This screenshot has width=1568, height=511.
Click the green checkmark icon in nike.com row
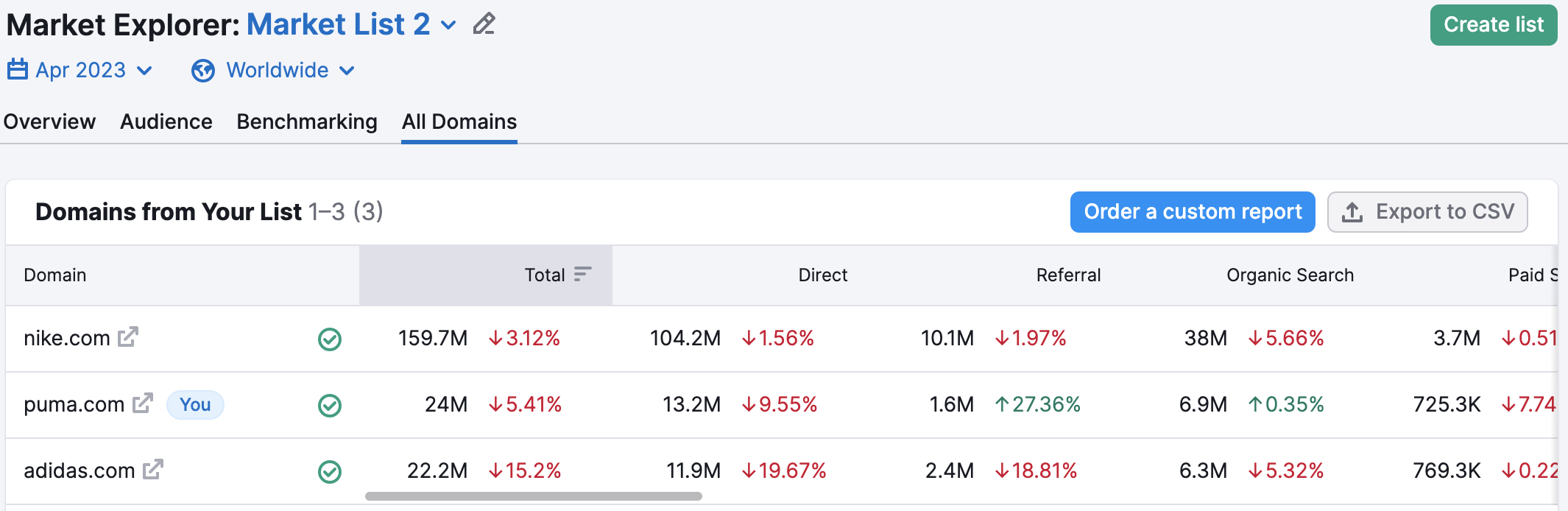[x=330, y=339]
